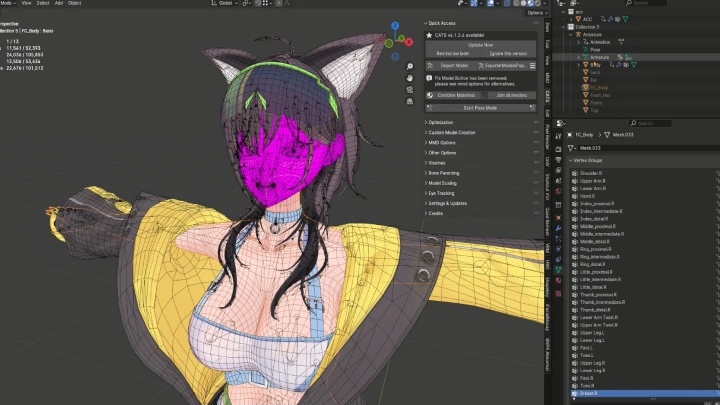Click the red X axis gizmo ball
The image size is (720, 405).
pos(409,42)
